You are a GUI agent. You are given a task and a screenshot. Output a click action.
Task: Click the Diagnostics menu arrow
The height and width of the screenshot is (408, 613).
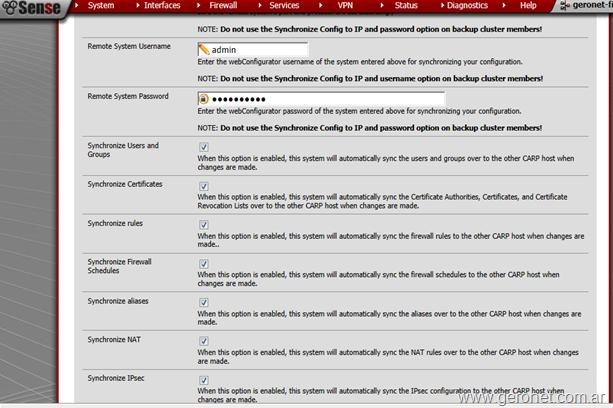click(x=443, y=5)
